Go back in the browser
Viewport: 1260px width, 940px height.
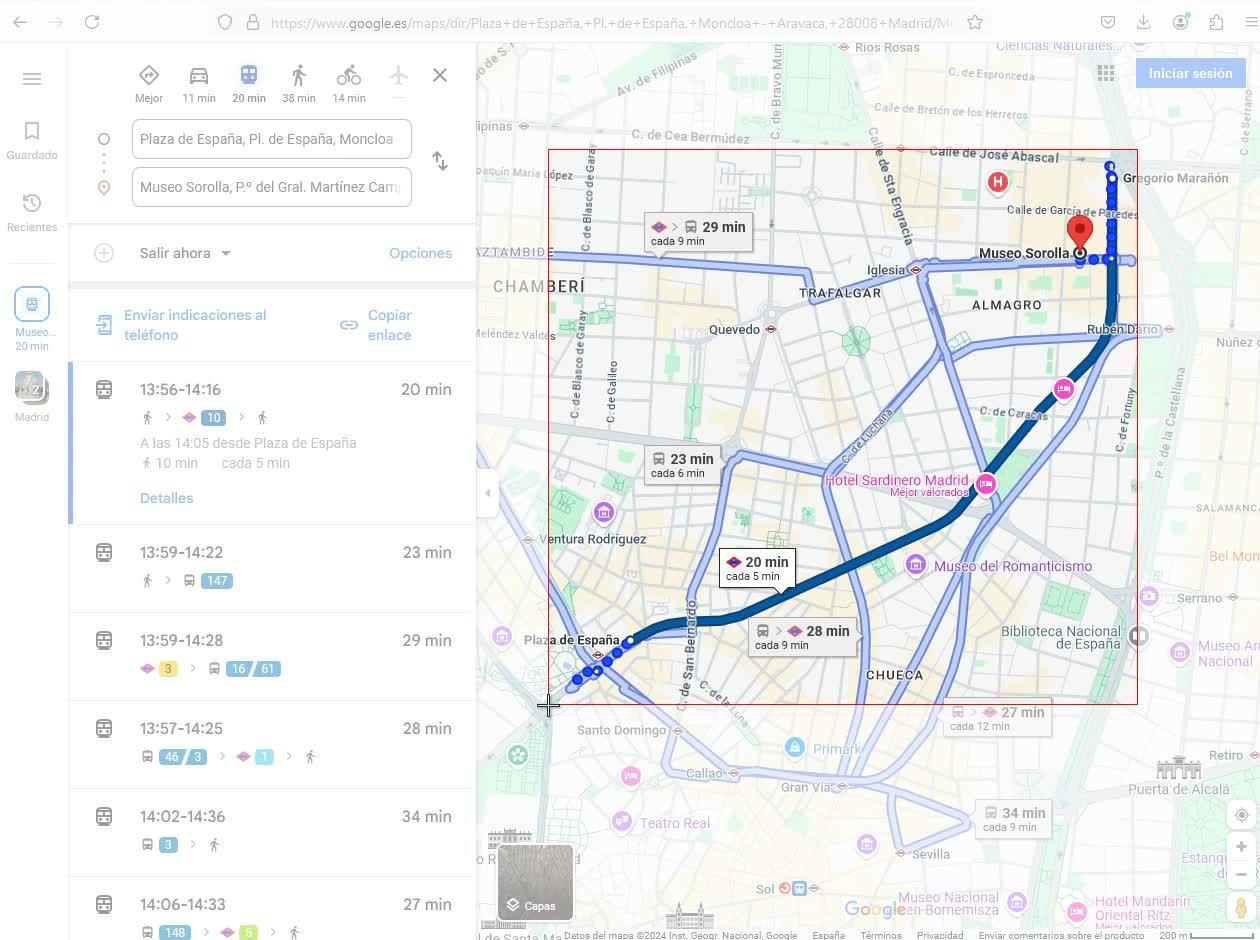pos(20,22)
